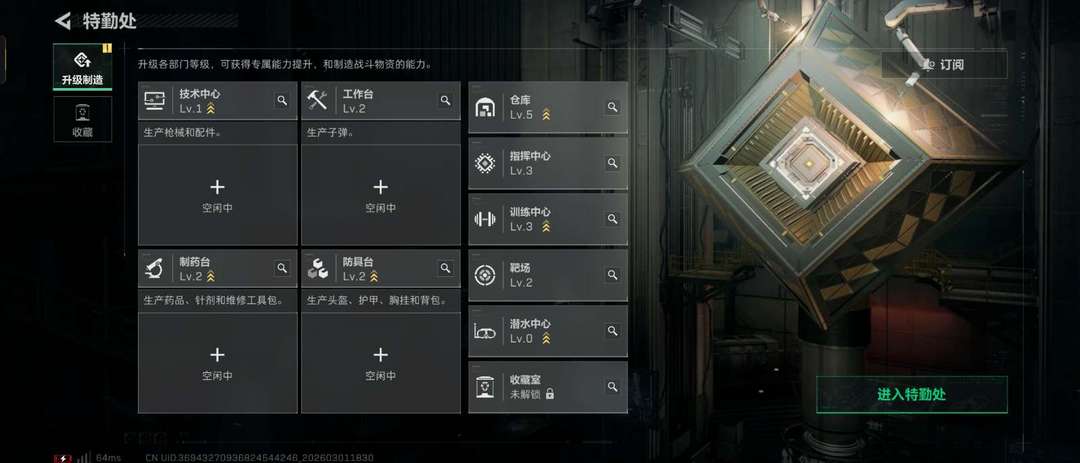Click the 订阅 subscribe button

[x=944, y=65]
